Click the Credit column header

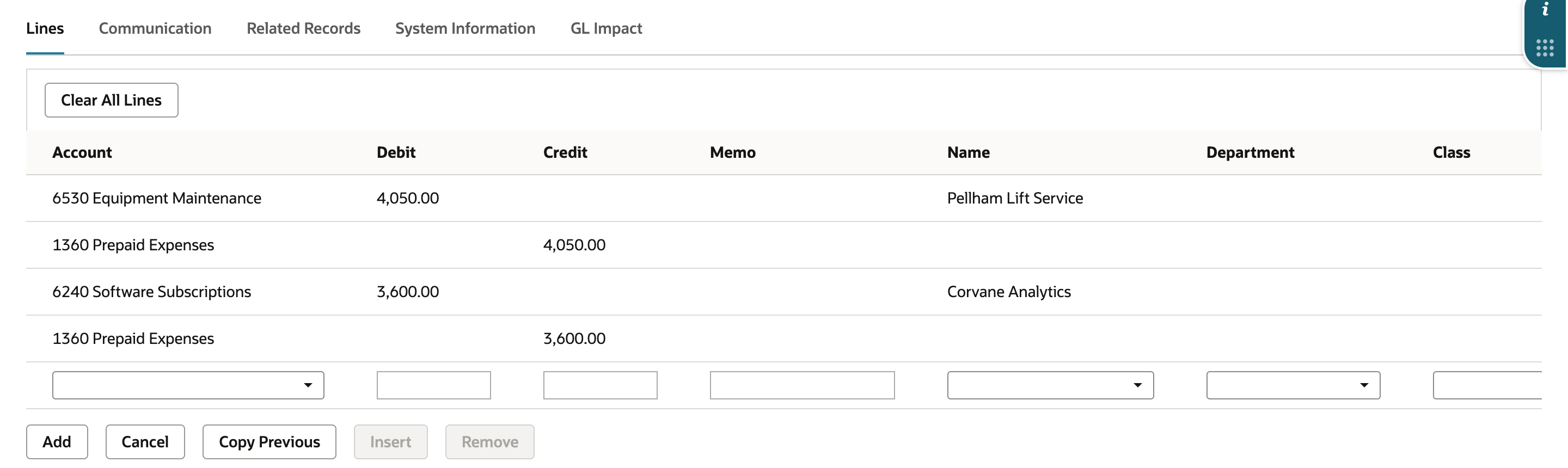(566, 153)
